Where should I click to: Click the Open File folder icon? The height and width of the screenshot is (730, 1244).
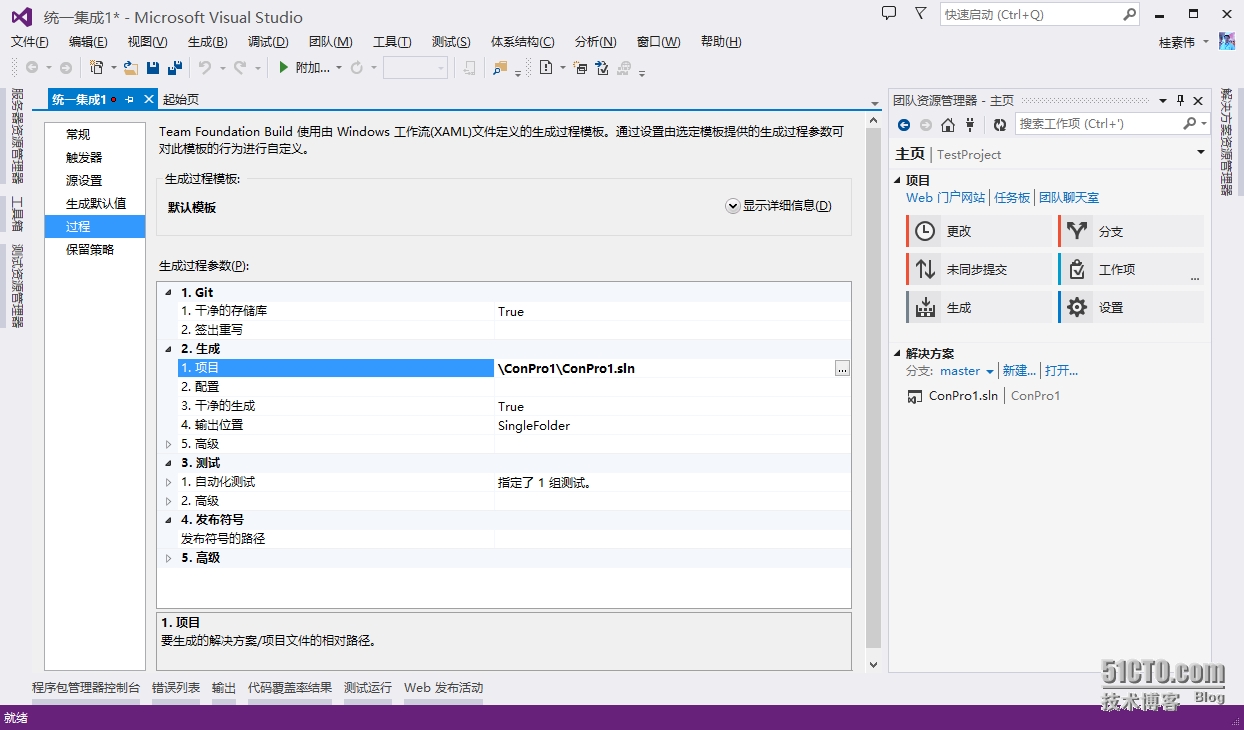click(130, 68)
